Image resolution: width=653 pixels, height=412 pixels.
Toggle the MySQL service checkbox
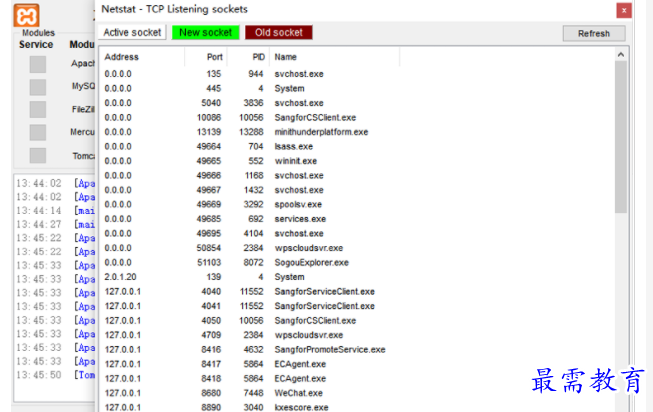point(38,87)
